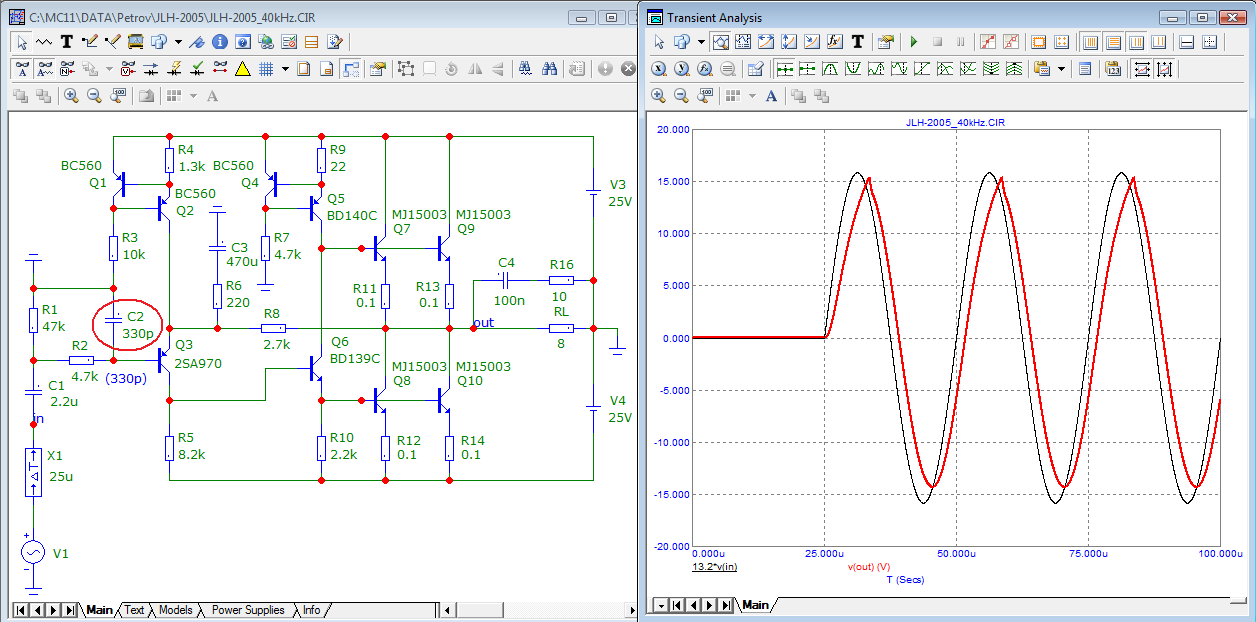This screenshot has width=1256, height=622.
Task: Go to the last page tab in the schematic window
Action: click(x=70, y=610)
